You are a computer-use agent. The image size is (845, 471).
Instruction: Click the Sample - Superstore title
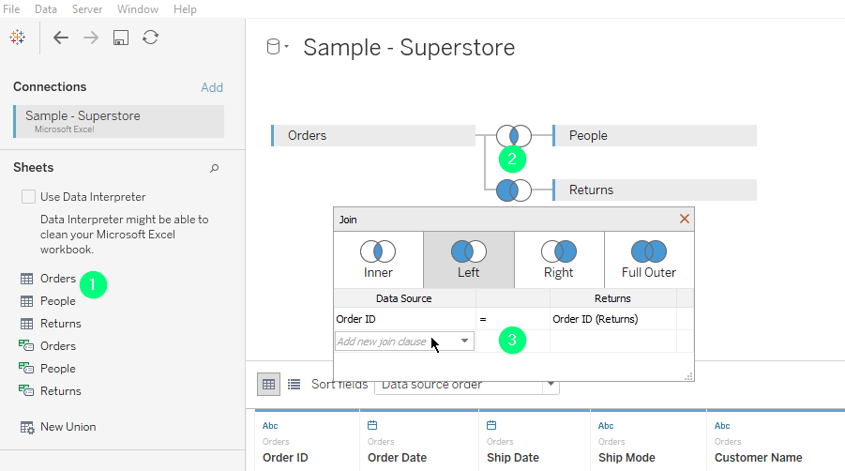tap(409, 47)
